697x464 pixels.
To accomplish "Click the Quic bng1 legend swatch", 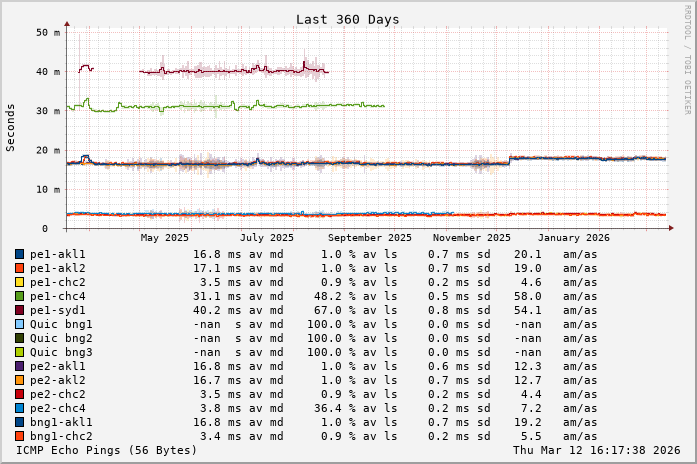I will click(19, 324).
